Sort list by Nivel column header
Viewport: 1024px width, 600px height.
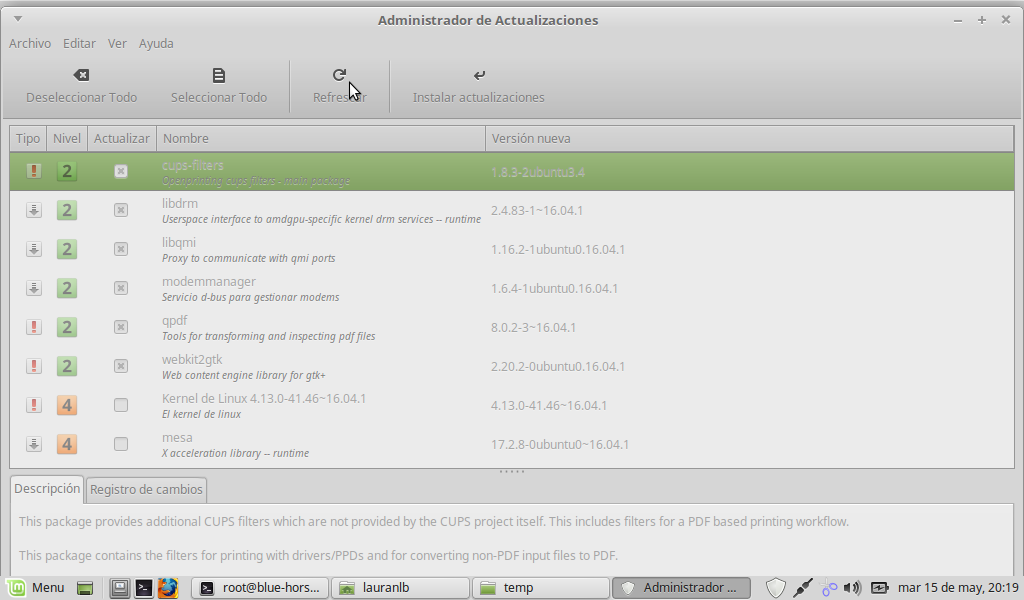(x=67, y=138)
